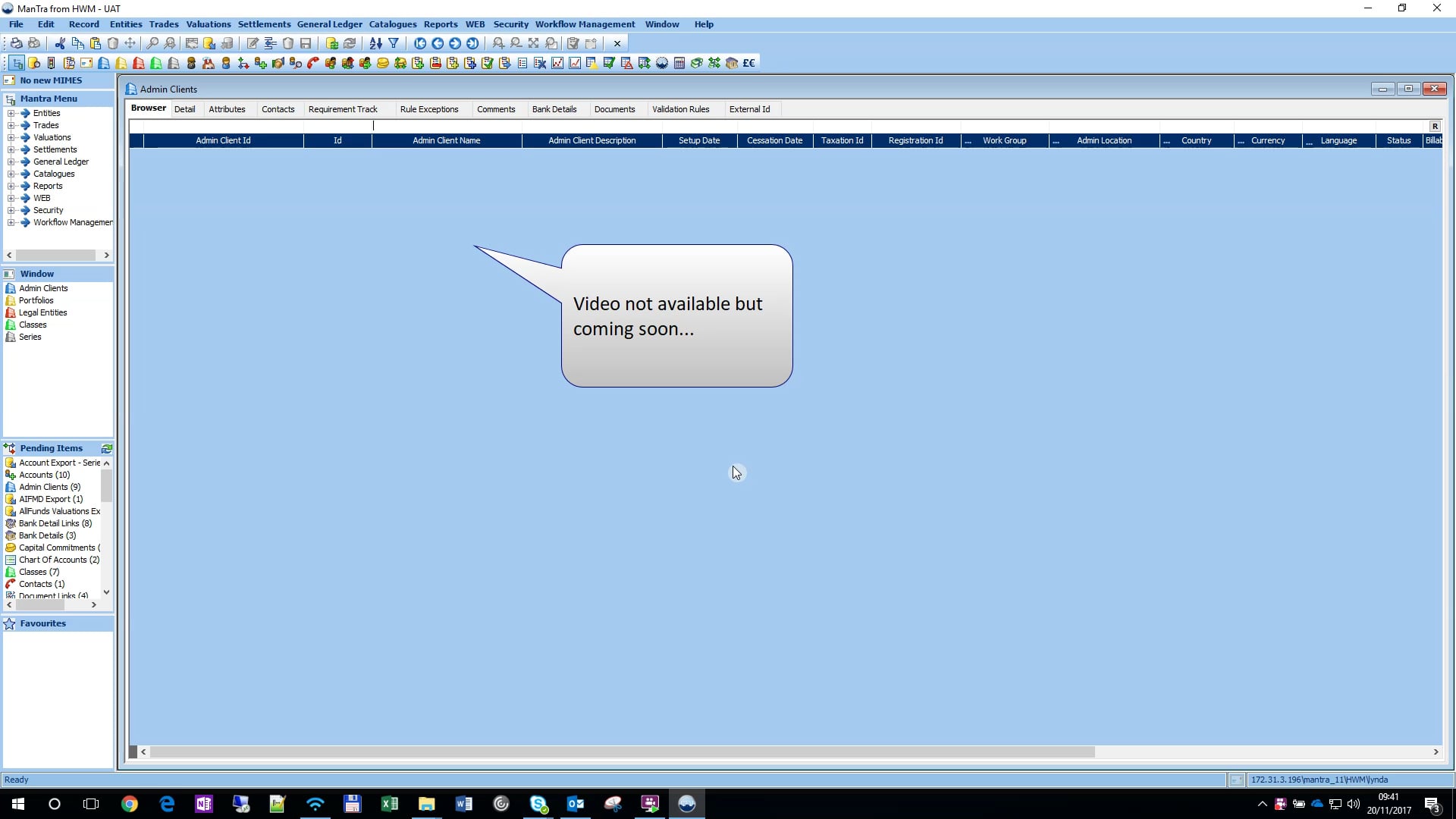Apply a filter using the funnel icon

393,43
